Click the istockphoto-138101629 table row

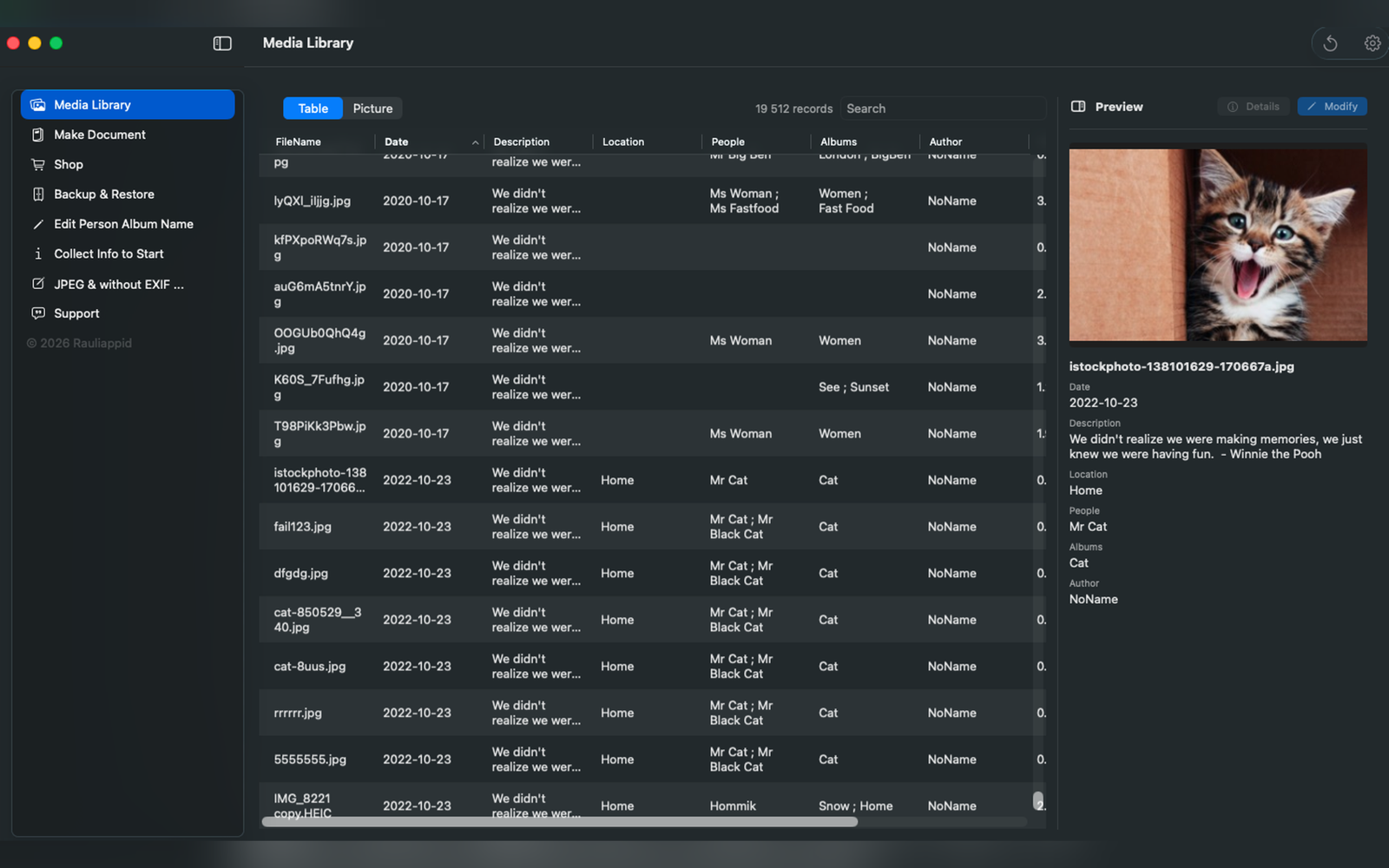point(653,480)
